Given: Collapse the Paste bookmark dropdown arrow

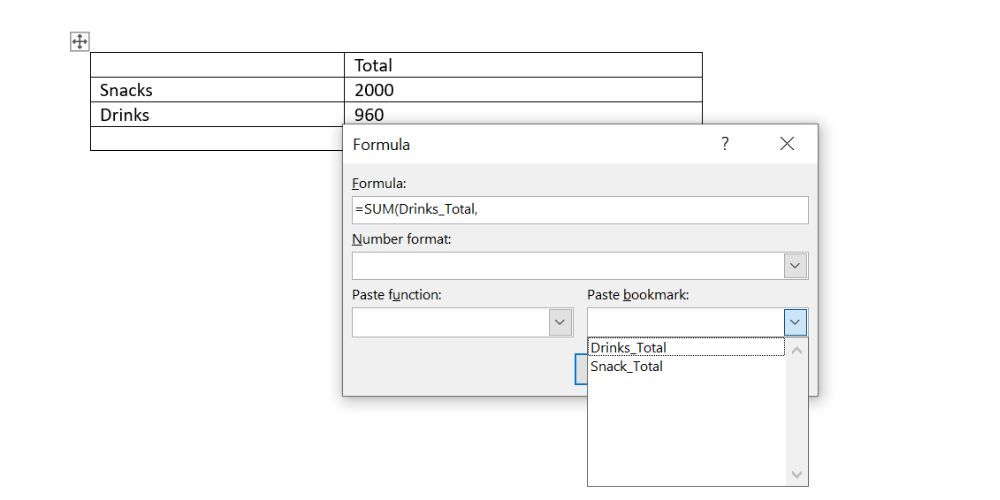Looking at the screenshot, I should click(x=796, y=322).
